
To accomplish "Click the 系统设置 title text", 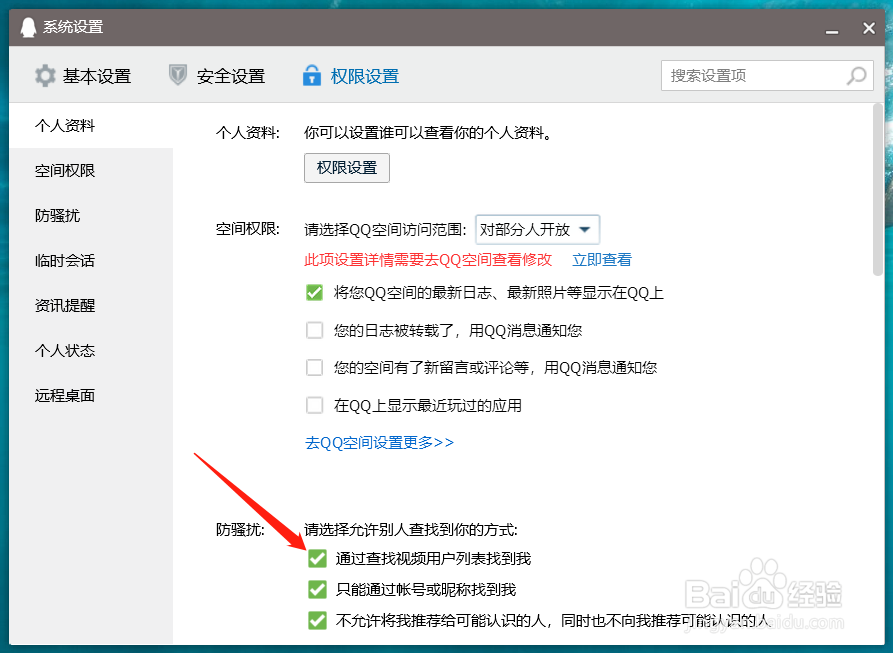I will (73, 27).
